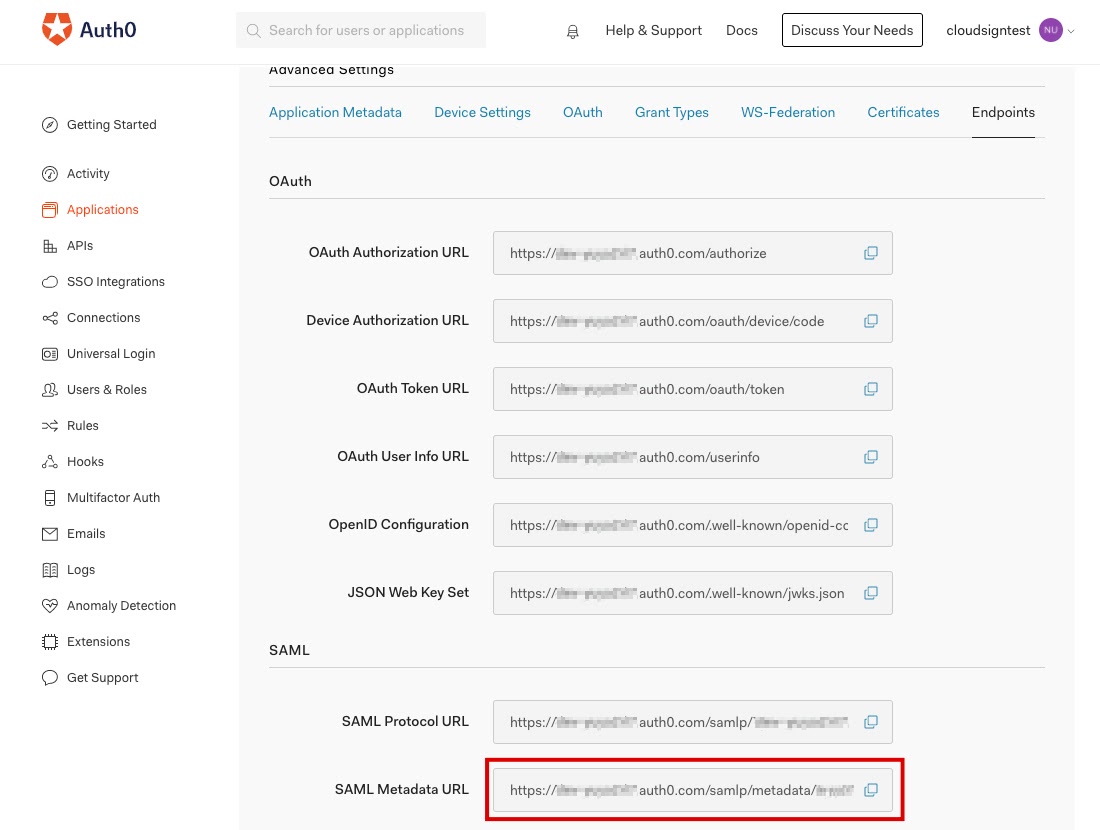Copy the JSON Web Key Set URL
1100x830 pixels.
(x=871, y=594)
